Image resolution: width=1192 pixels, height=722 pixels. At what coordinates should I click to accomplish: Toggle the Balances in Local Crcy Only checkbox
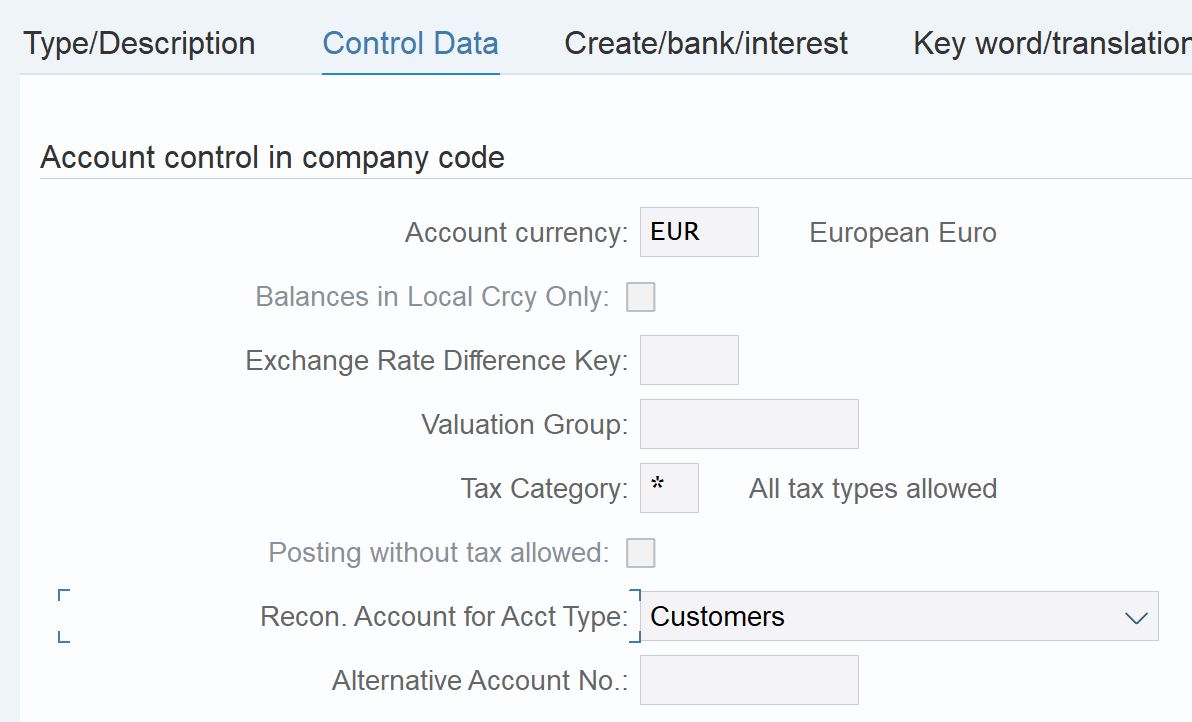(x=640, y=297)
